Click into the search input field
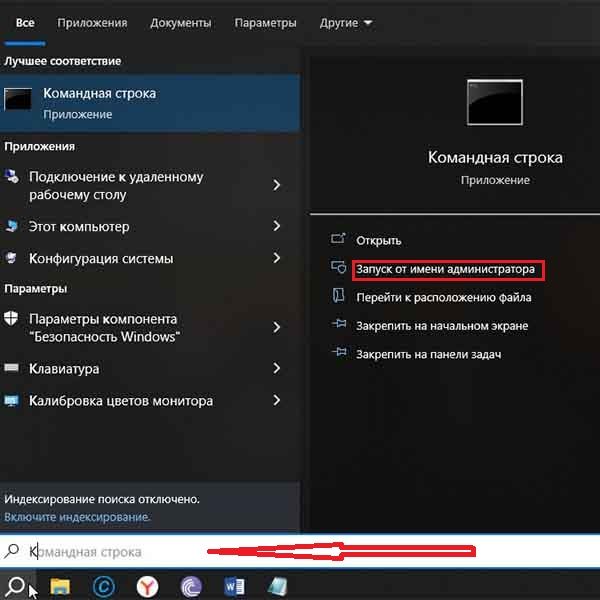Viewport: 600px width, 600px height. pos(300,551)
